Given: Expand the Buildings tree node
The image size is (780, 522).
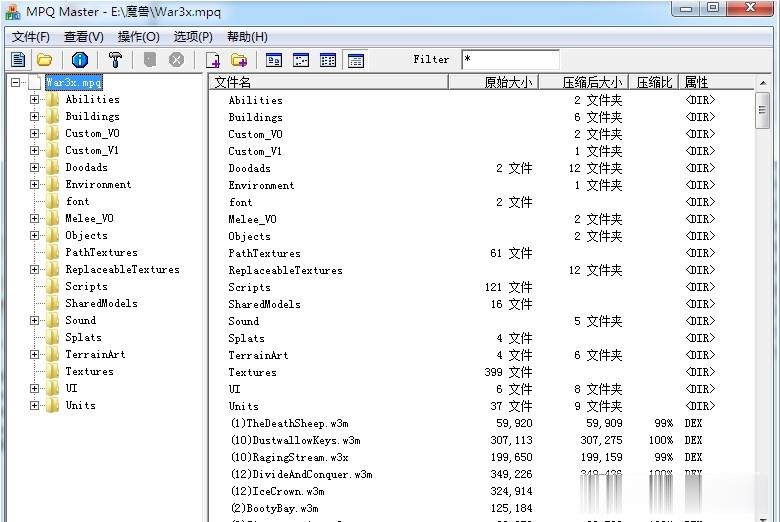Looking at the screenshot, I should click(34, 116).
